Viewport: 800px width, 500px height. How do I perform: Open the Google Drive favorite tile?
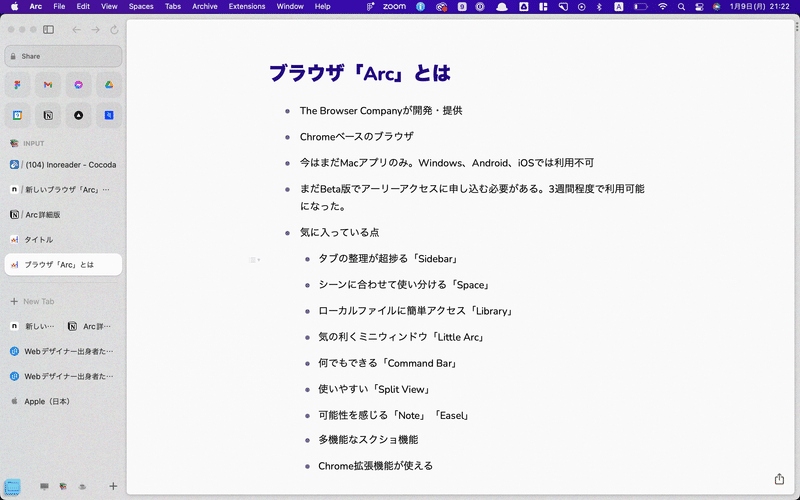coord(109,85)
